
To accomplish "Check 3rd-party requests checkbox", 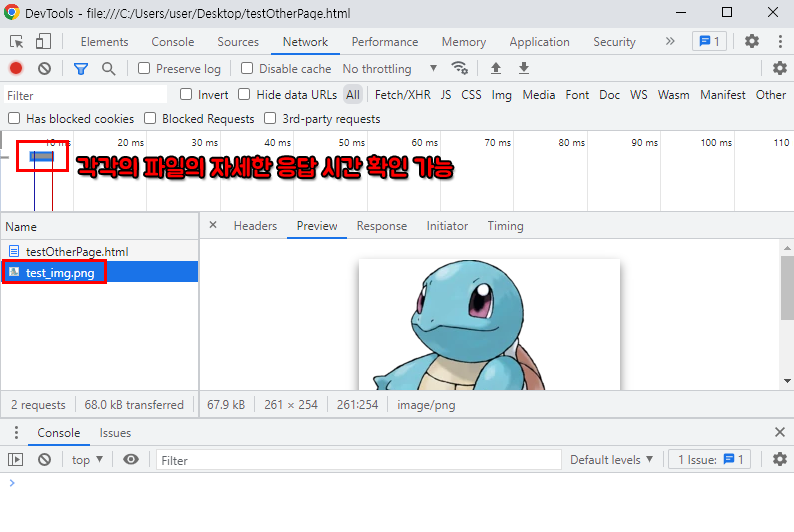I will 270,118.
